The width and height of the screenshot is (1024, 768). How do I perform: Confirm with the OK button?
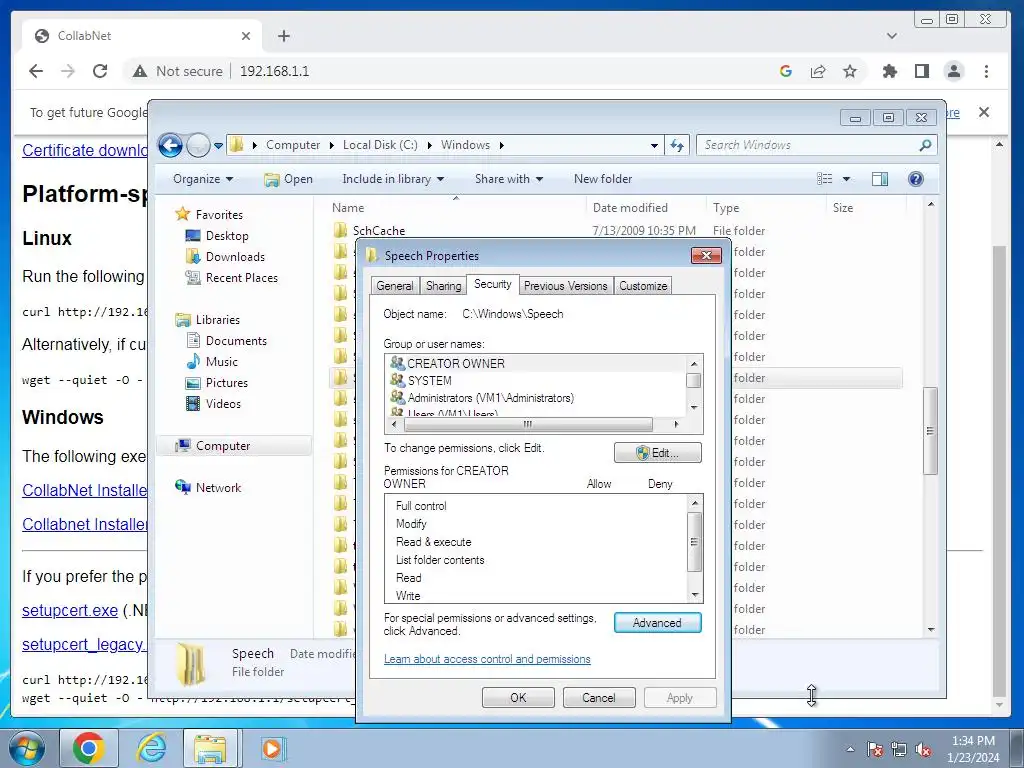(518, 697)
